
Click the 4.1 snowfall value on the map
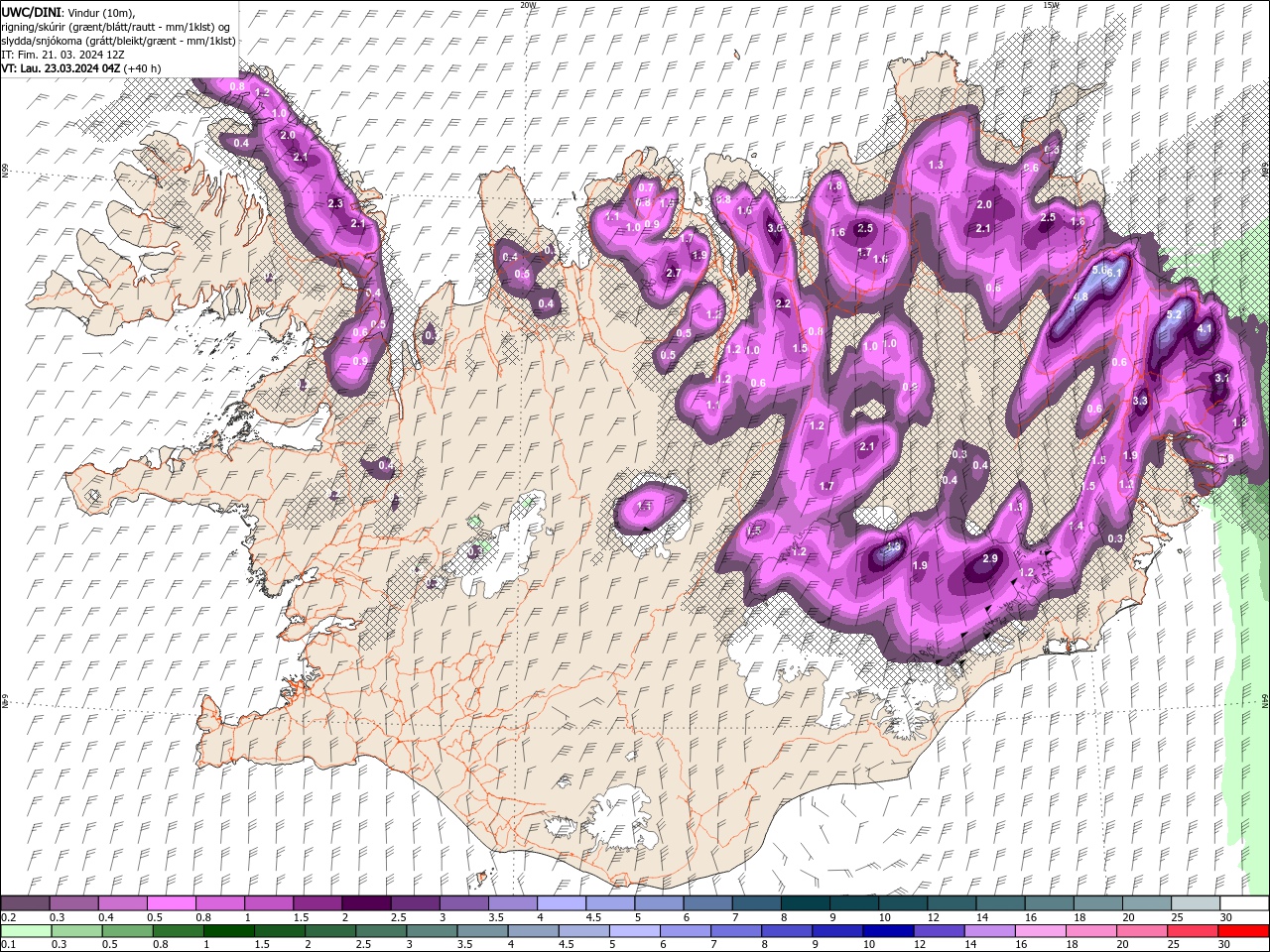(1206, 328)
